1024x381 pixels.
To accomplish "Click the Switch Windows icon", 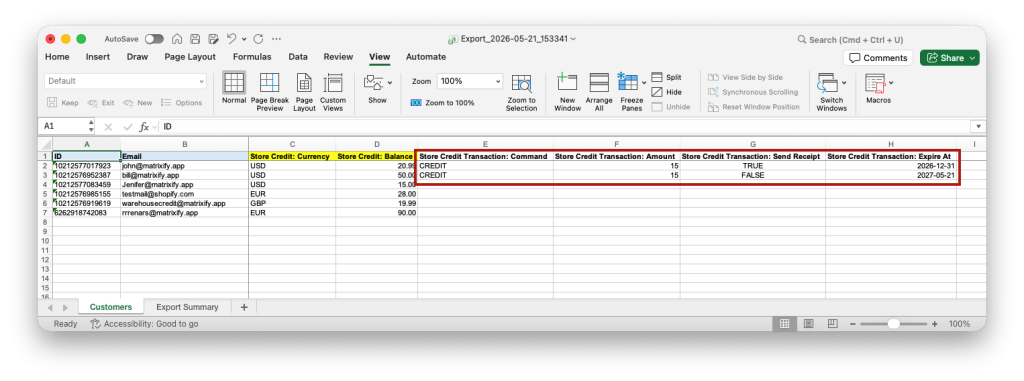I will [x=827, y=84].
